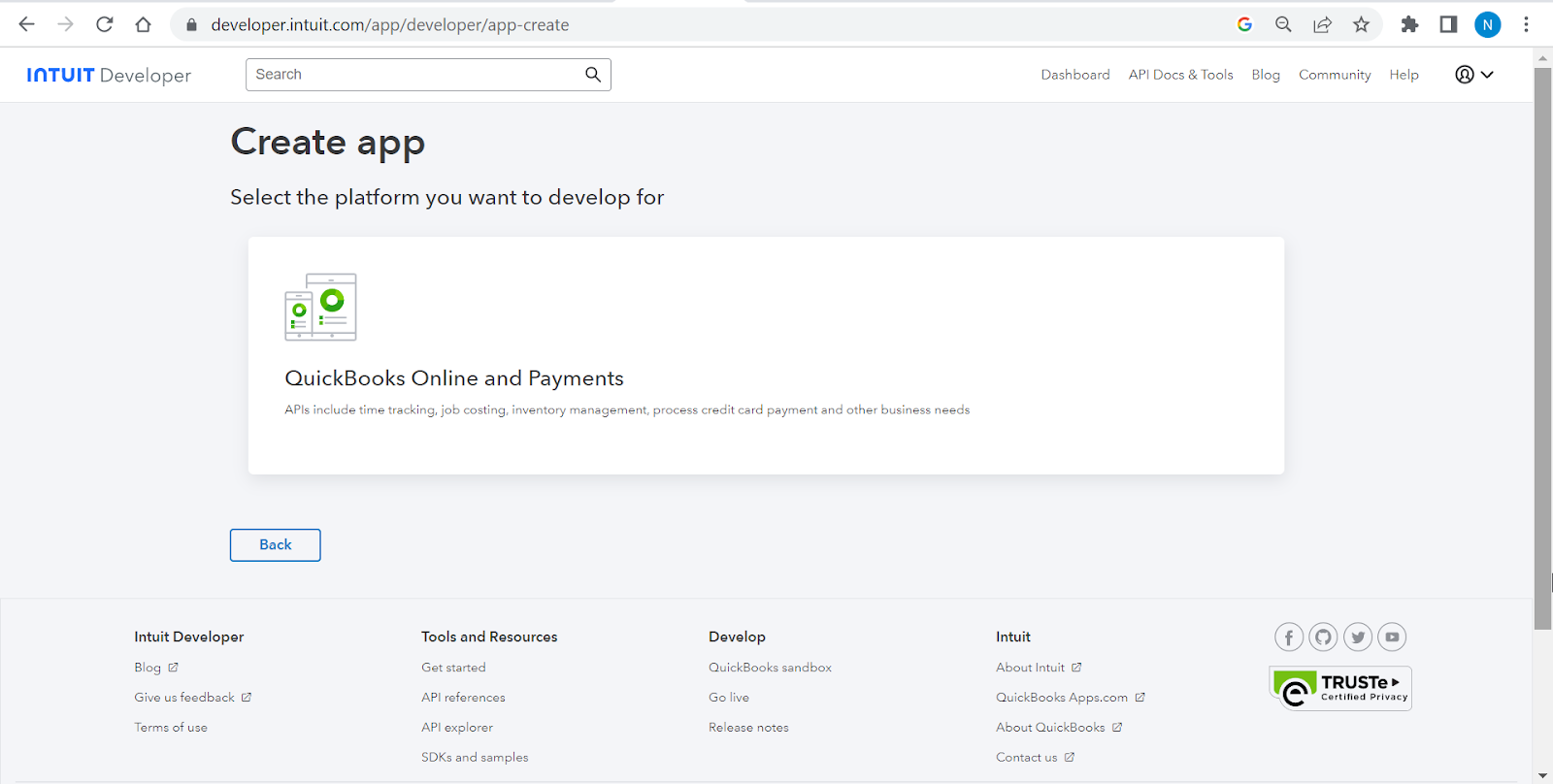Toggle the browser side panel icon

point(1448,24)
